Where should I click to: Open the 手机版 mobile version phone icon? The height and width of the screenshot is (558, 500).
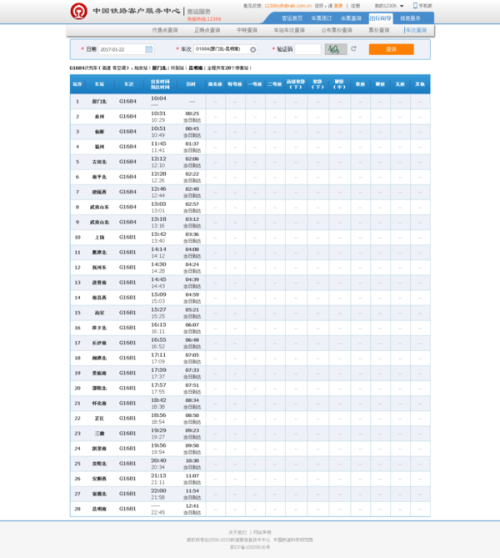point(415,5)
